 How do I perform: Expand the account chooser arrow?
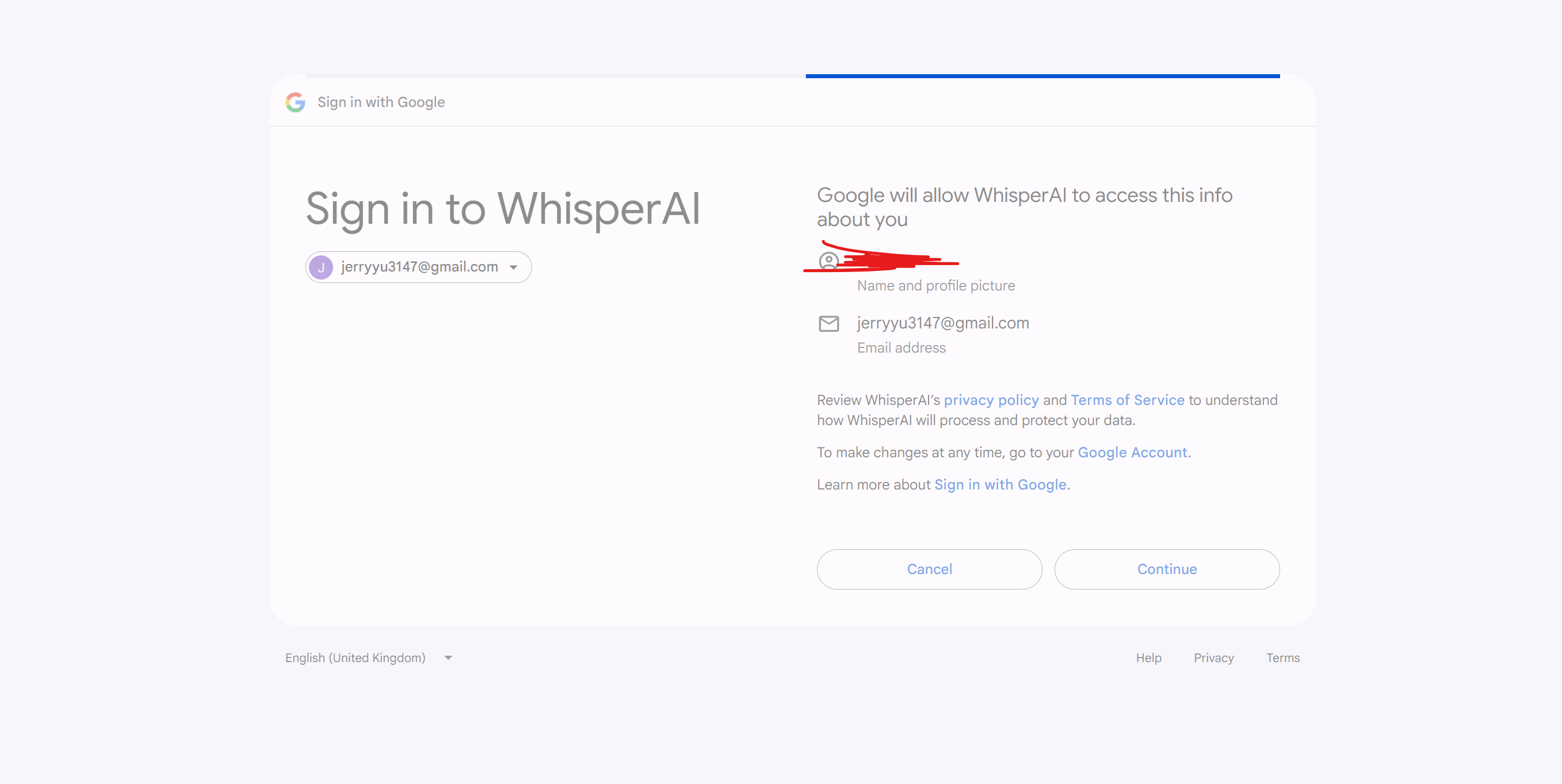tap(514, 267)
